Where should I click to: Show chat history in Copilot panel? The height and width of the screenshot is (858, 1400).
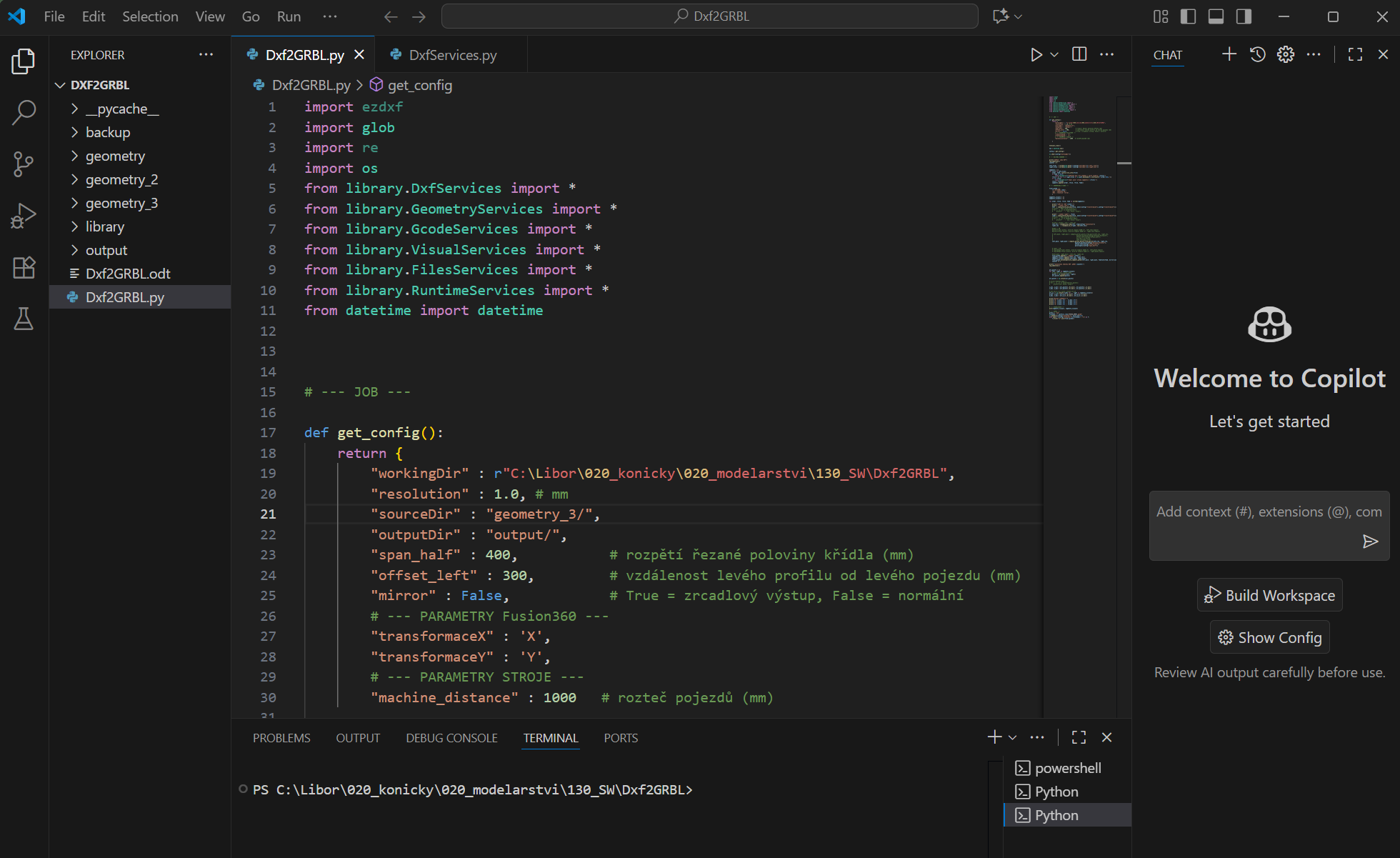[x=1257, y=55]
